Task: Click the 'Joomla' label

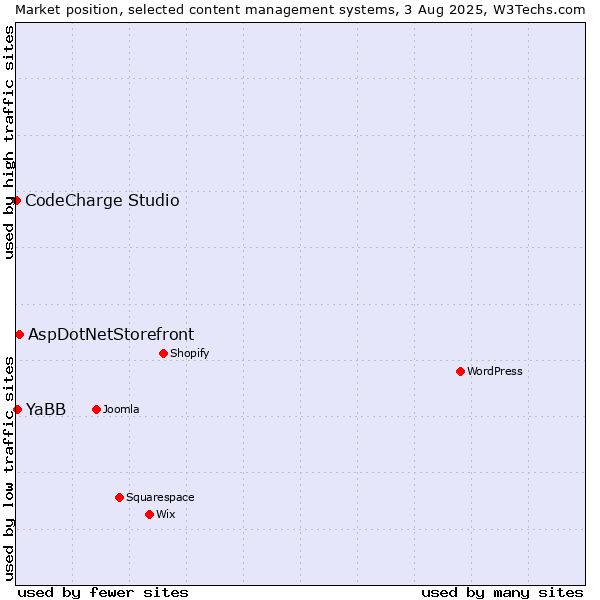Action: [x=121, y=409]
